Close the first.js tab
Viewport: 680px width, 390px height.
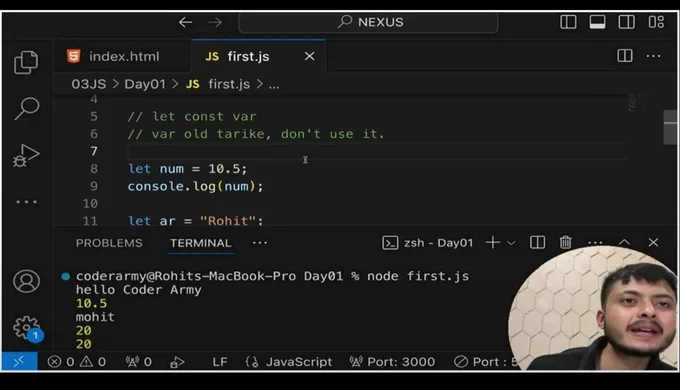309,56
